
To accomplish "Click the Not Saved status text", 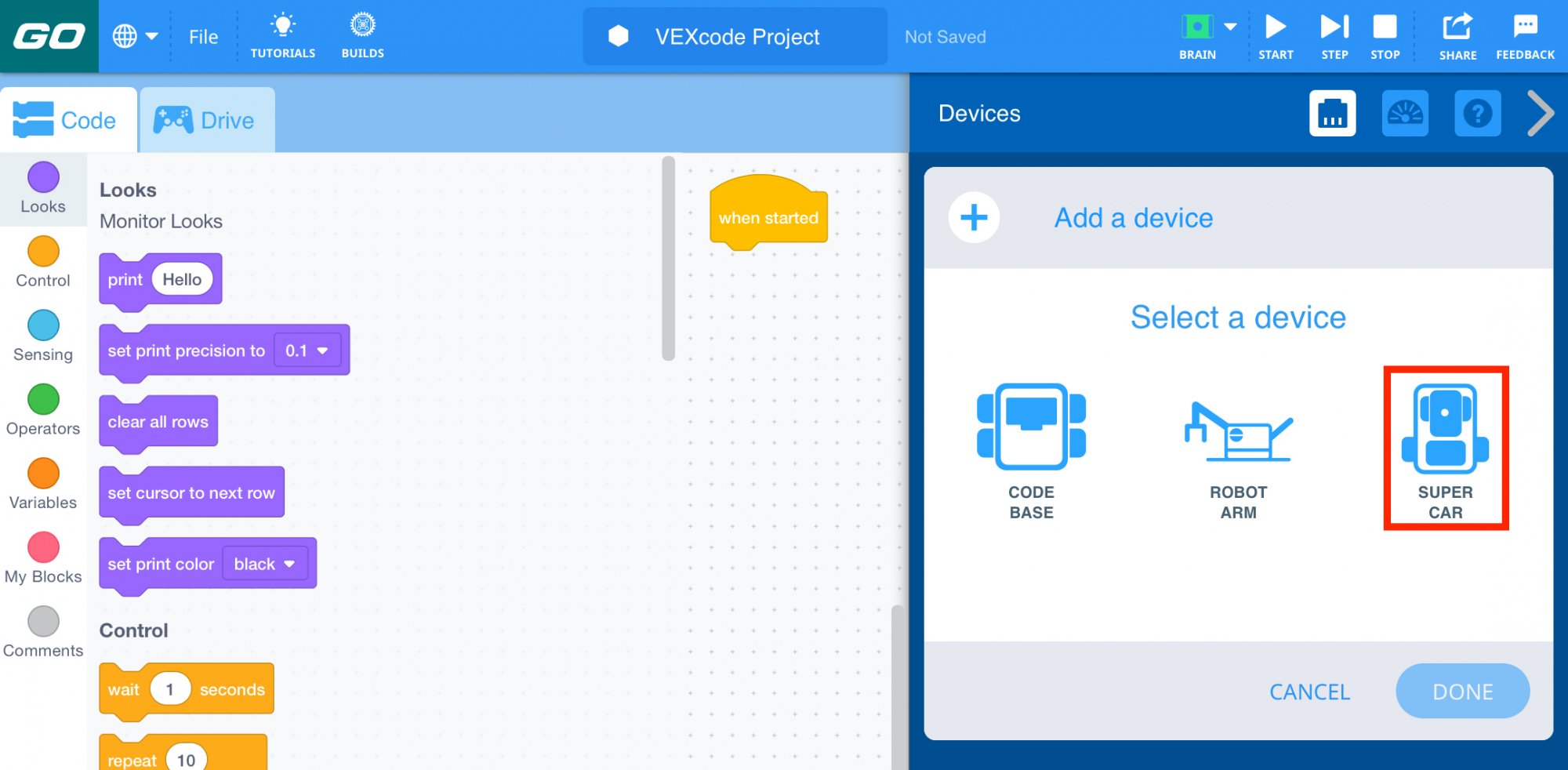I will click(x=945, y=37).
